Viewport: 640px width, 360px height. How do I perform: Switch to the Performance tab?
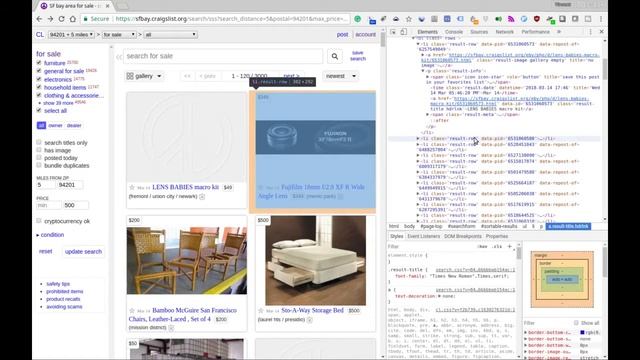click(536, 32)
